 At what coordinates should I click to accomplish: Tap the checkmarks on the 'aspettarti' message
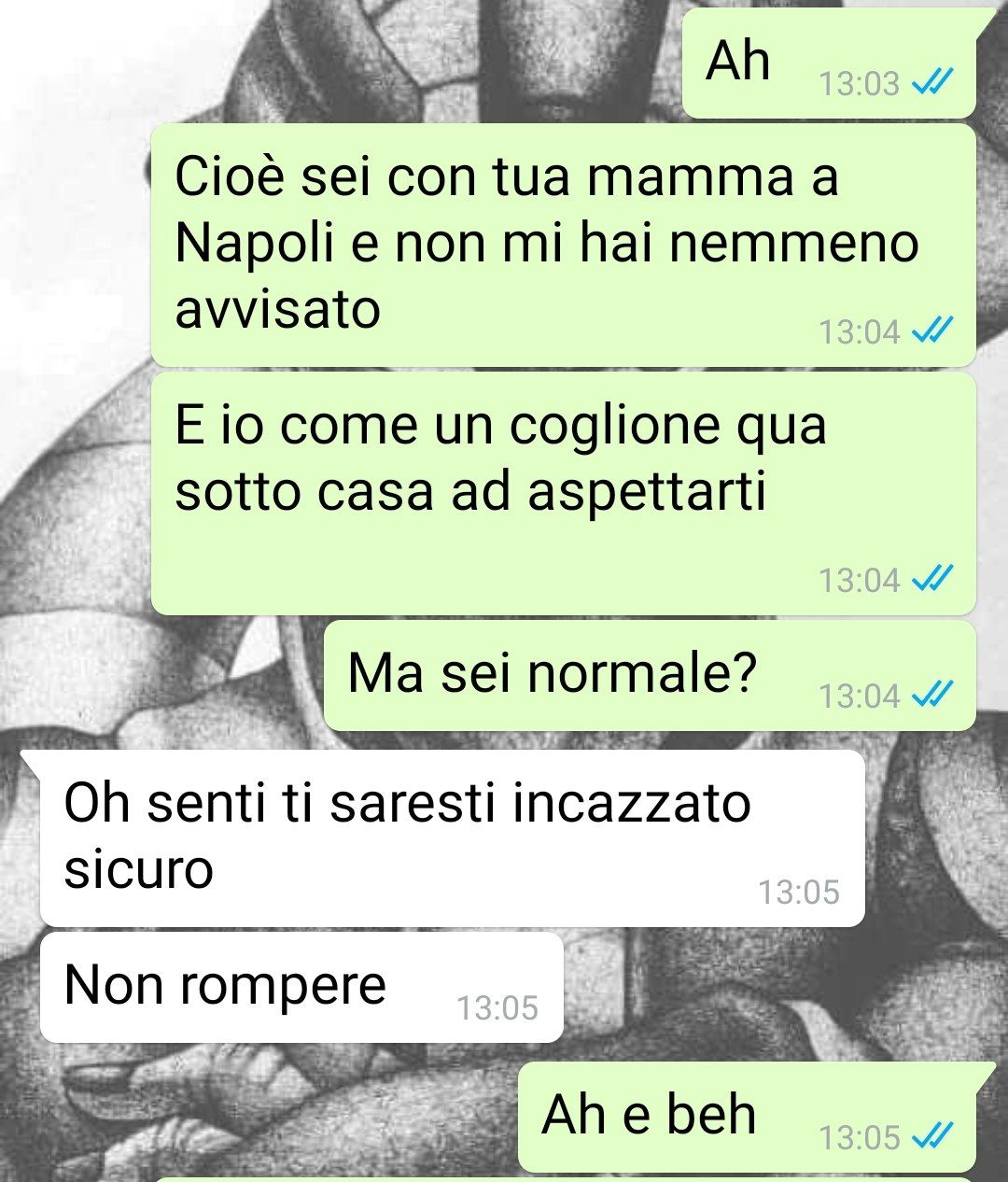tap(931, 580)
